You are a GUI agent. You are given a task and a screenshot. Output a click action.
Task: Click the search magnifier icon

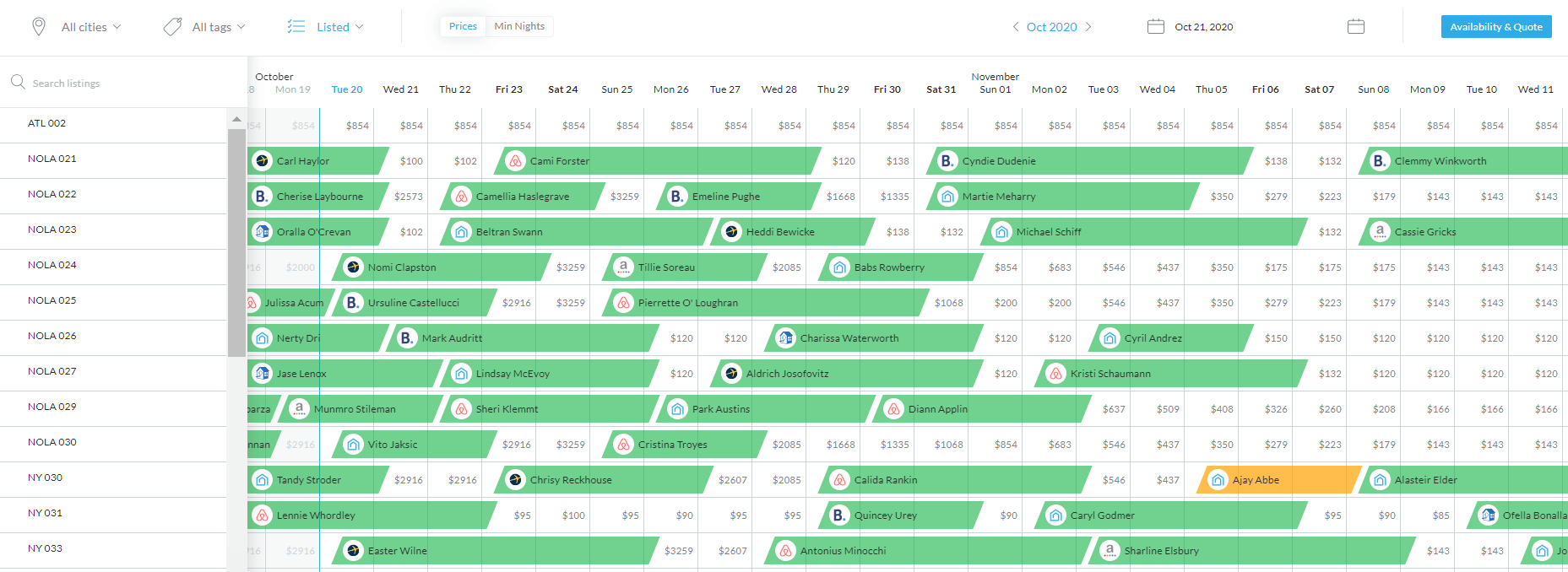pos(18,83)
